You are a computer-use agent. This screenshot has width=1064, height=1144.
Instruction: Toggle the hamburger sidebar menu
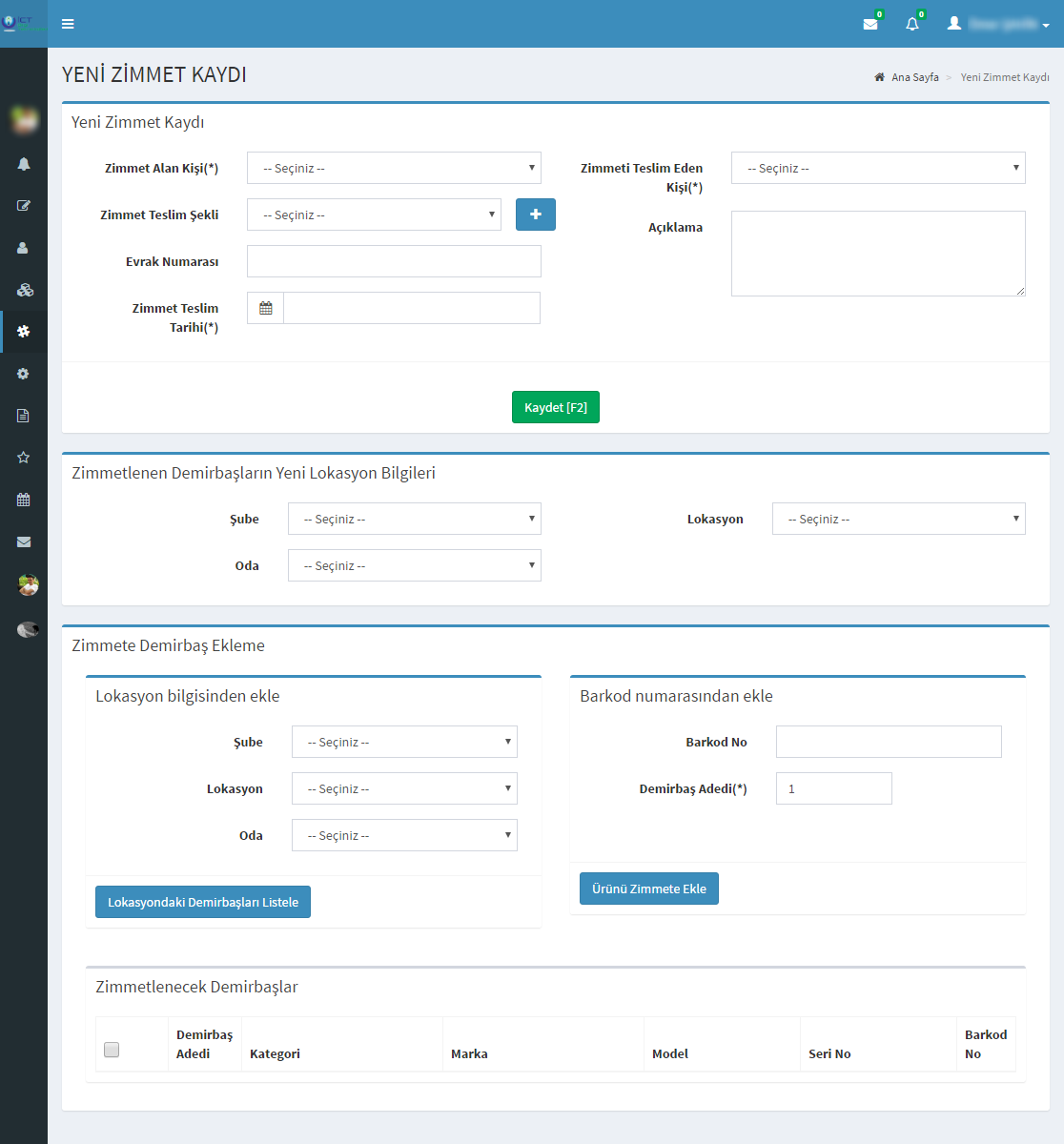tap(68, 24)
